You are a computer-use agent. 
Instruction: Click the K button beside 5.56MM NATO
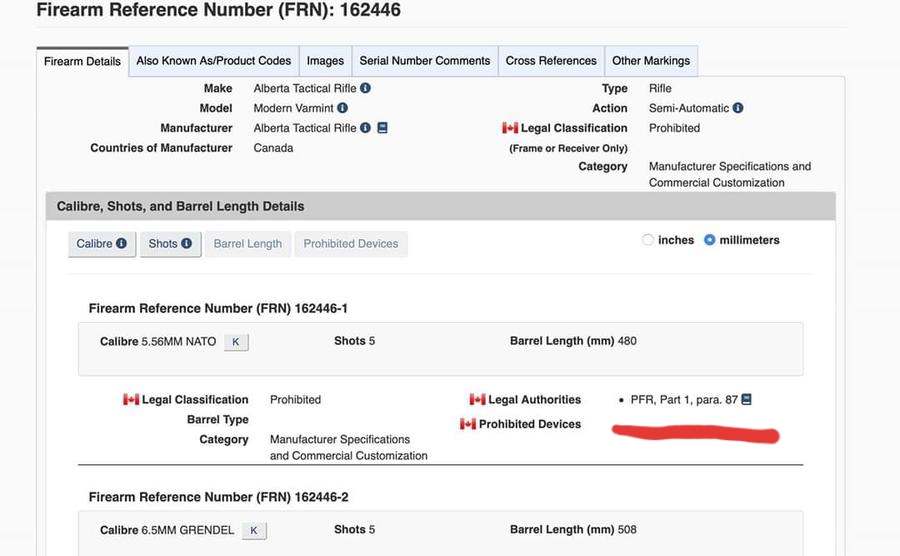tap(236, 342)
